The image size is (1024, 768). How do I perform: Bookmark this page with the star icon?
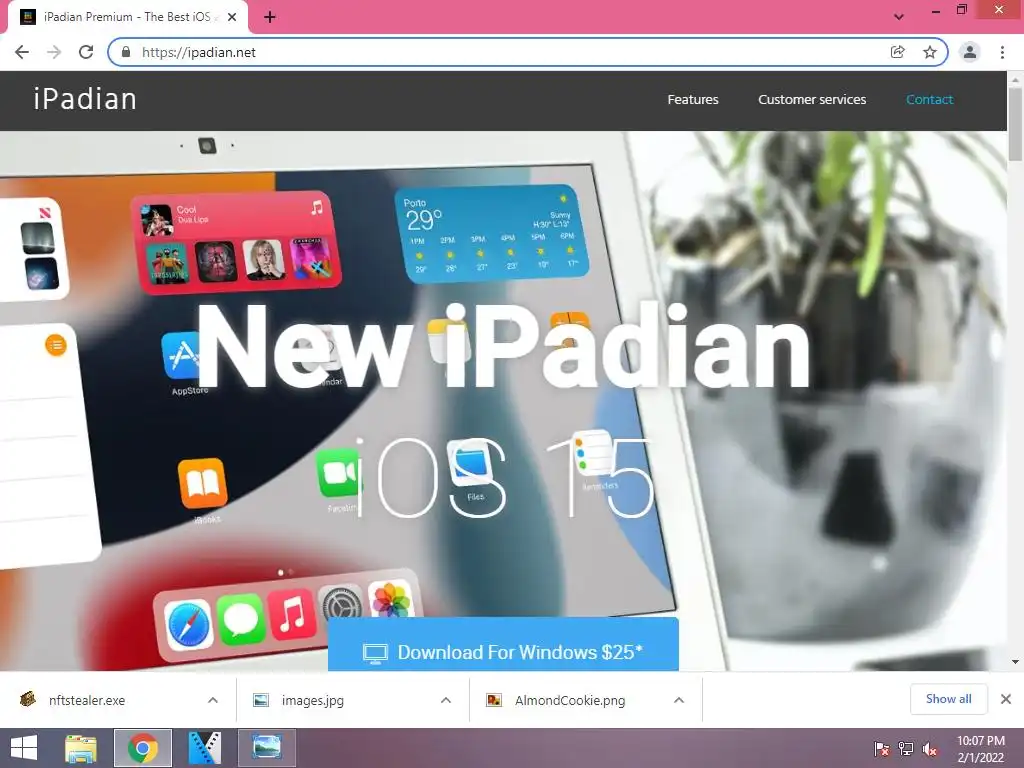click(x=930, y=52)
